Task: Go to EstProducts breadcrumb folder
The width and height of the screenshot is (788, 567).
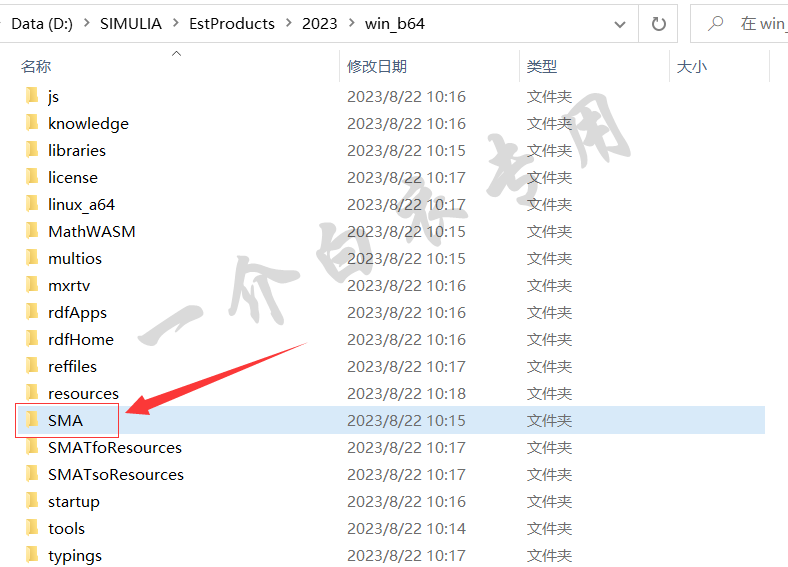Action: click(232, 24)
